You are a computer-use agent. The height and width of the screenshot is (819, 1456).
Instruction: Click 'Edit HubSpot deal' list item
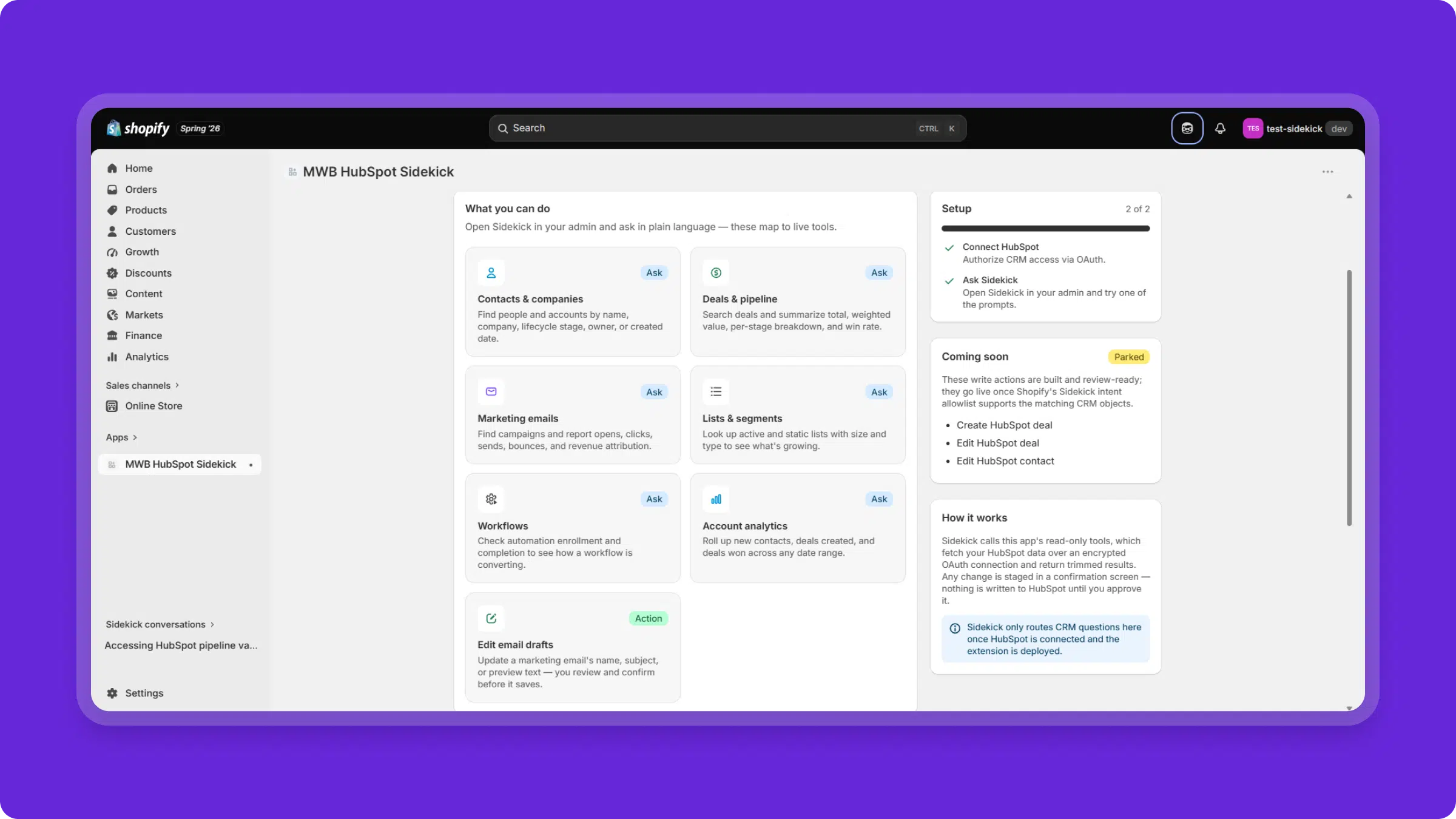click(997, 443)
